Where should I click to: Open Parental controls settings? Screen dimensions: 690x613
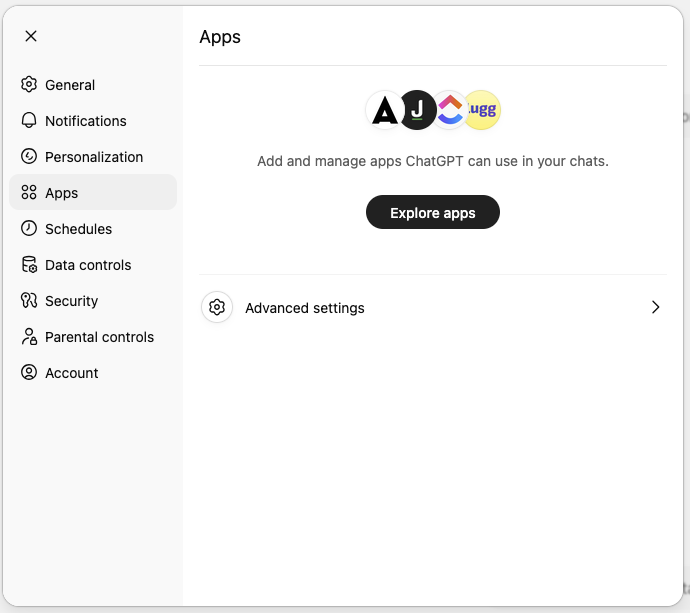point(93,337)
